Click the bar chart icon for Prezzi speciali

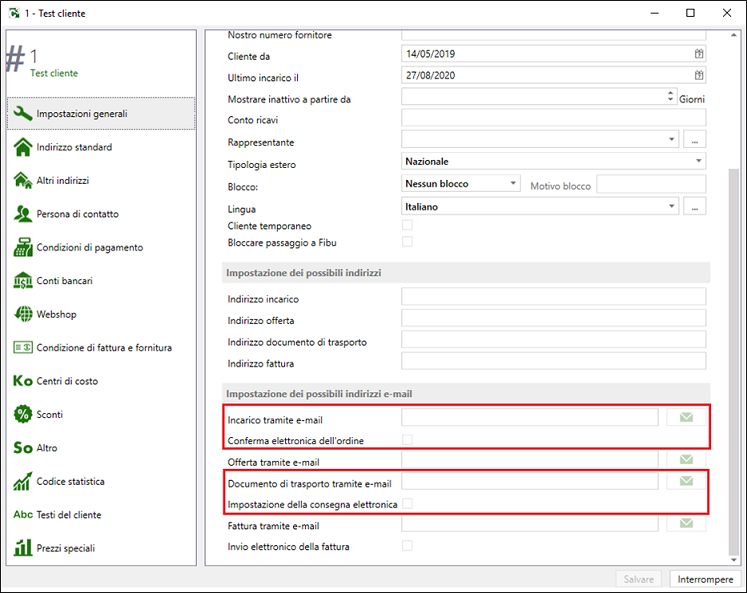(x=22, y=548)
